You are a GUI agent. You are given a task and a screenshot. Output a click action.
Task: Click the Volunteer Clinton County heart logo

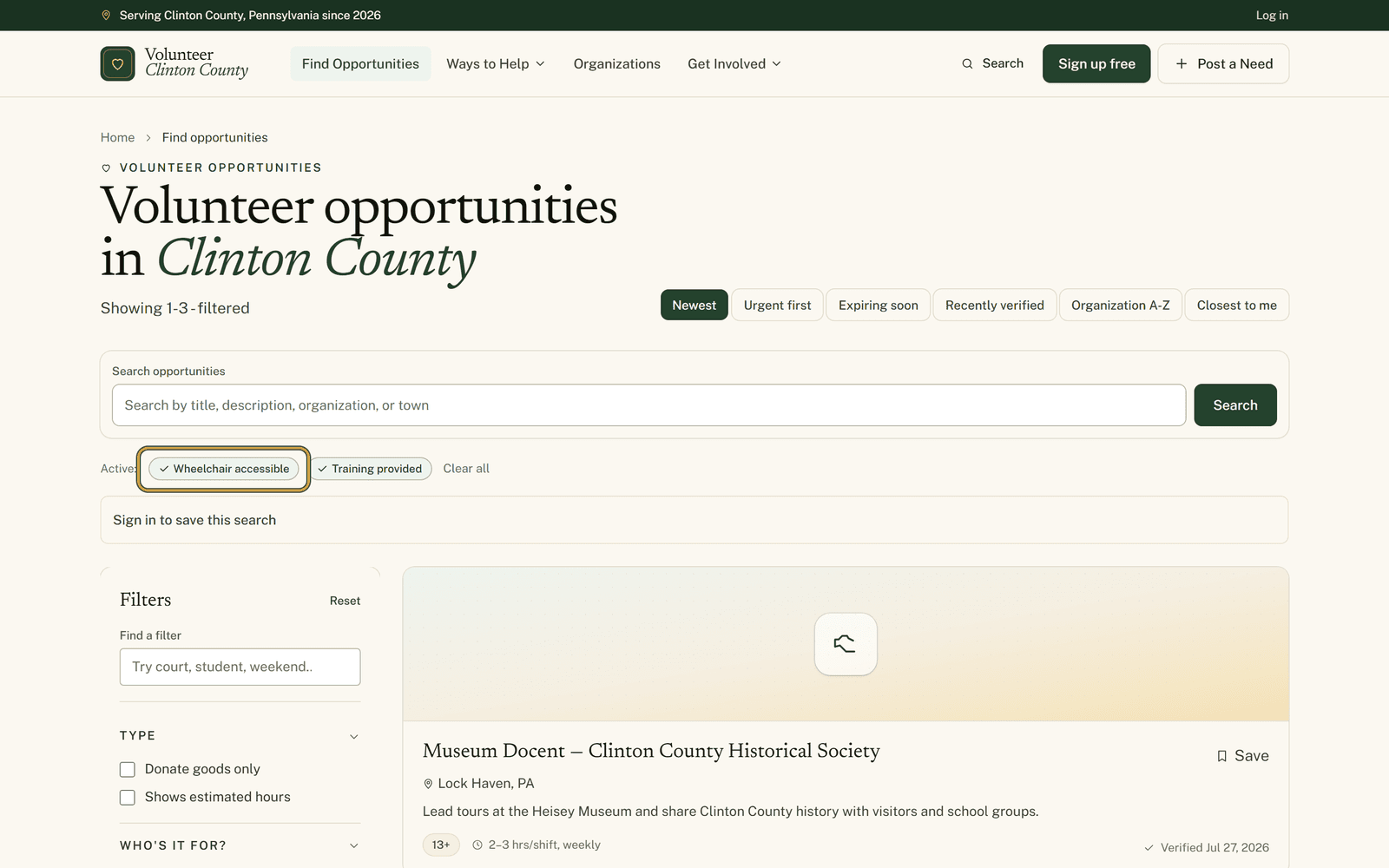(117, 63)
